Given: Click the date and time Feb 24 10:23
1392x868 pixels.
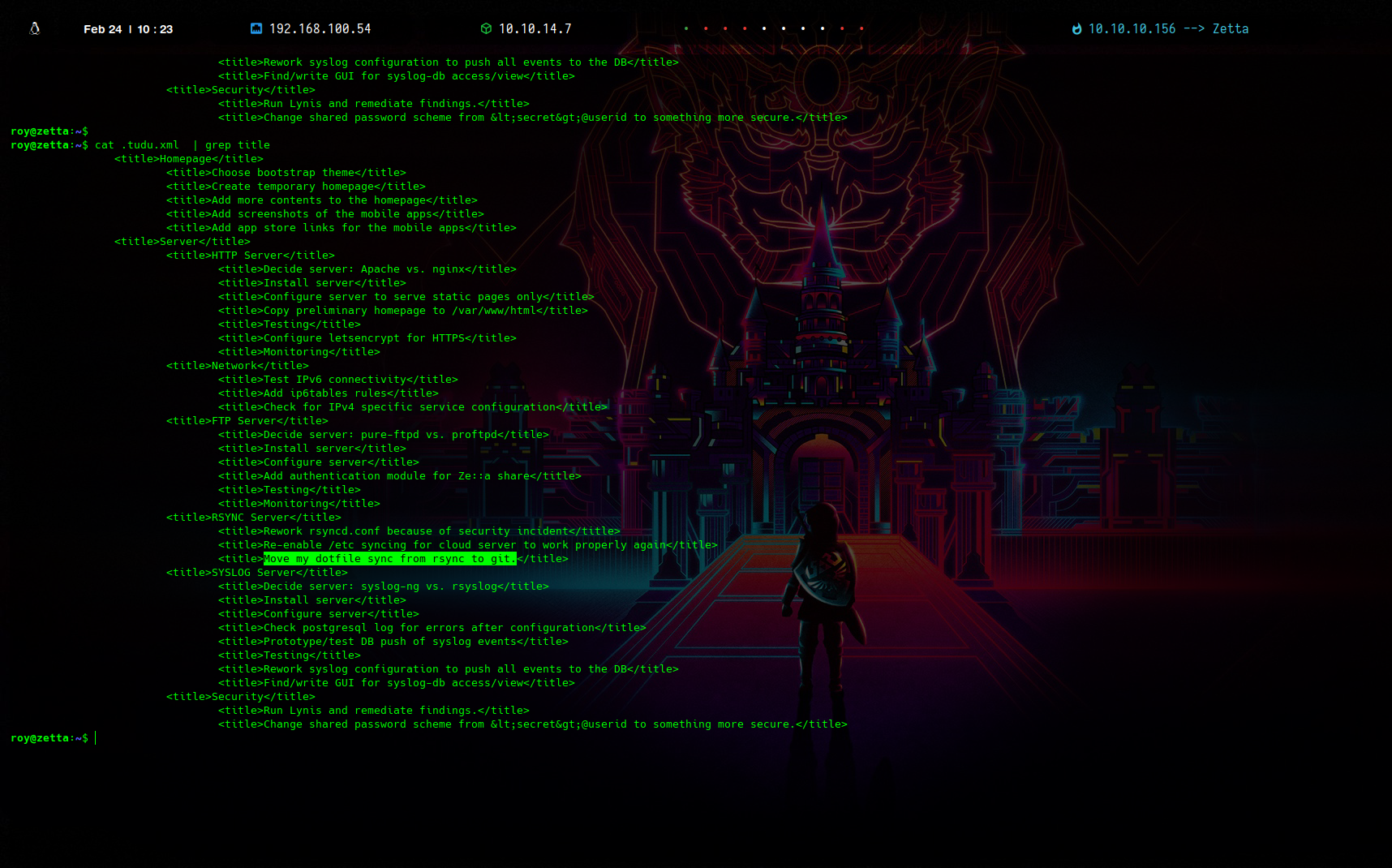Looking at the screenshot, I should pyautogui.click(x=128, y=29).
